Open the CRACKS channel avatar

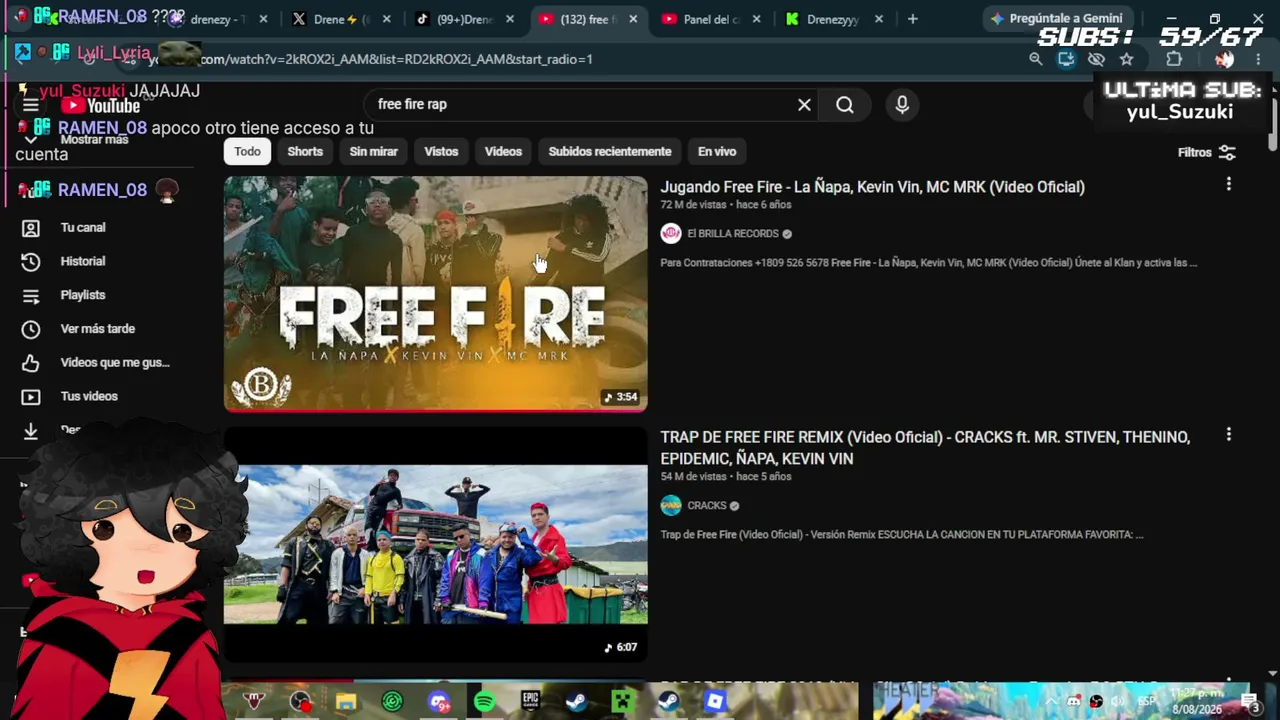[x=671, y=505]
